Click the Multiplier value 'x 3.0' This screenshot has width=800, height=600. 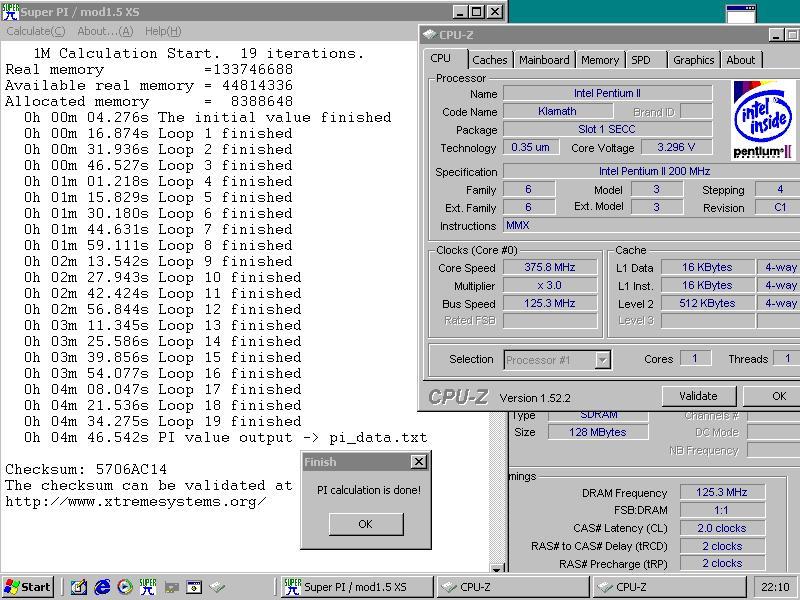point(550,285)
